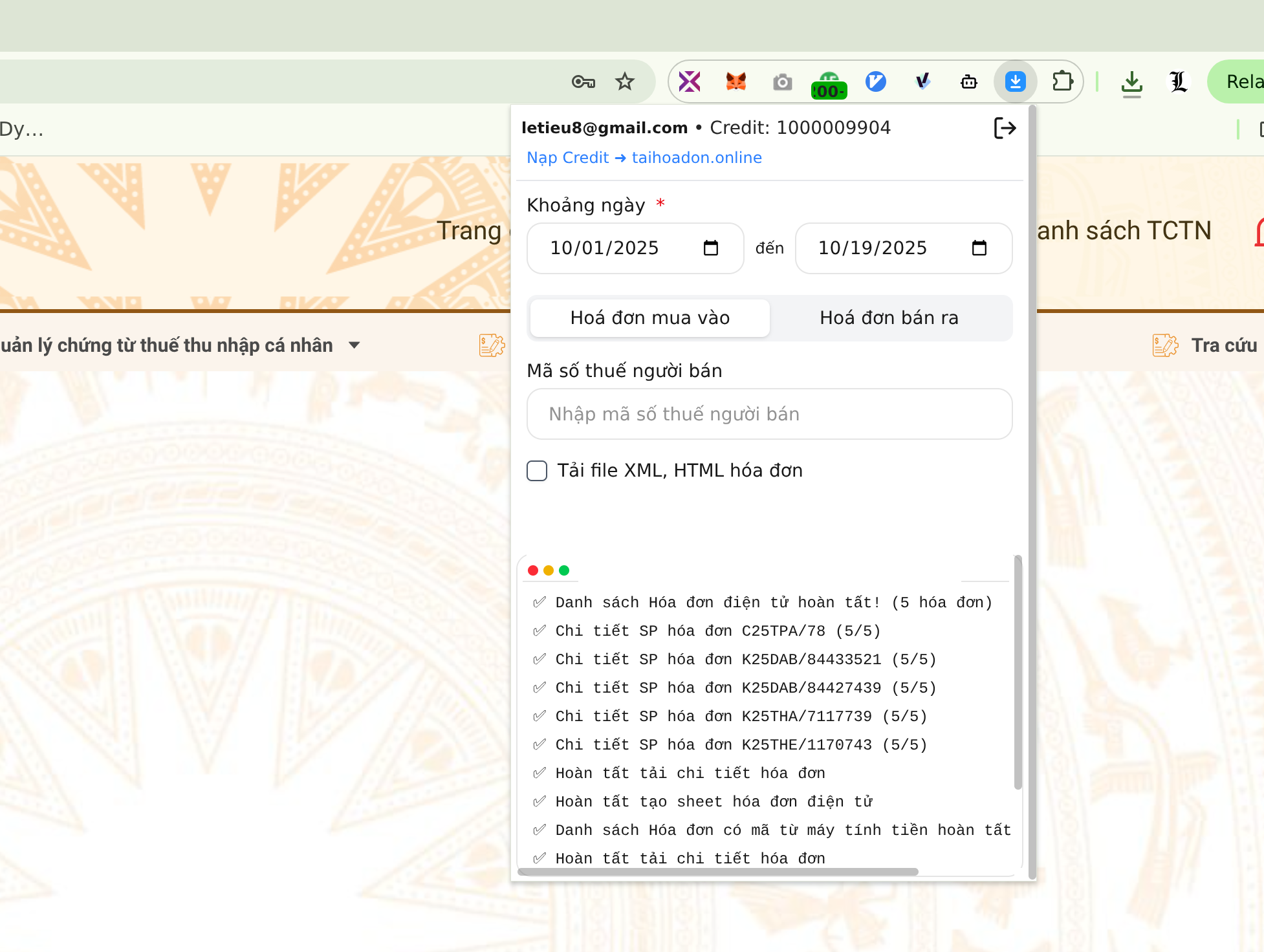Click the red dot in log header
1264x952 pixels.
(533, 570)
